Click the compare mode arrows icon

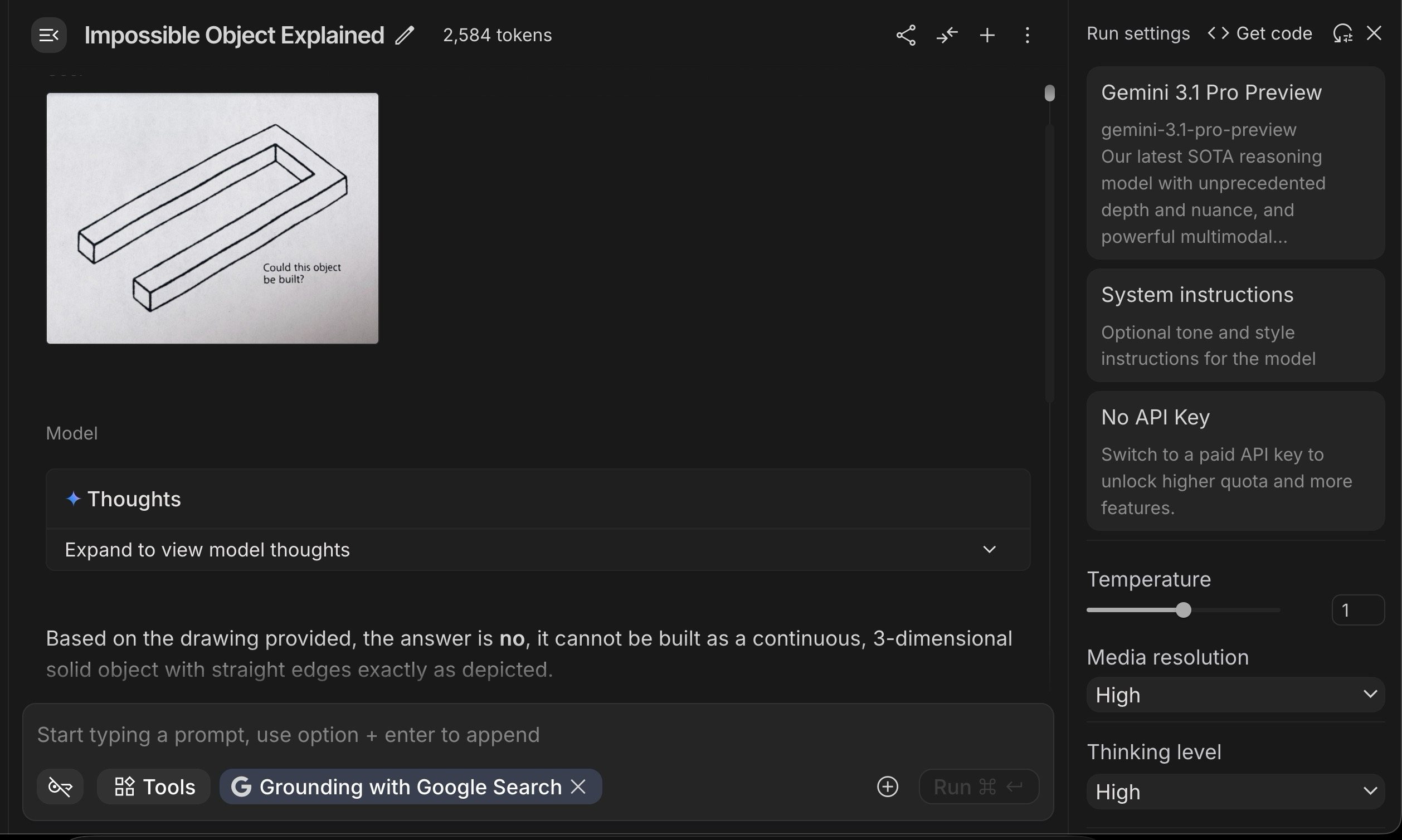click(947, 35)
